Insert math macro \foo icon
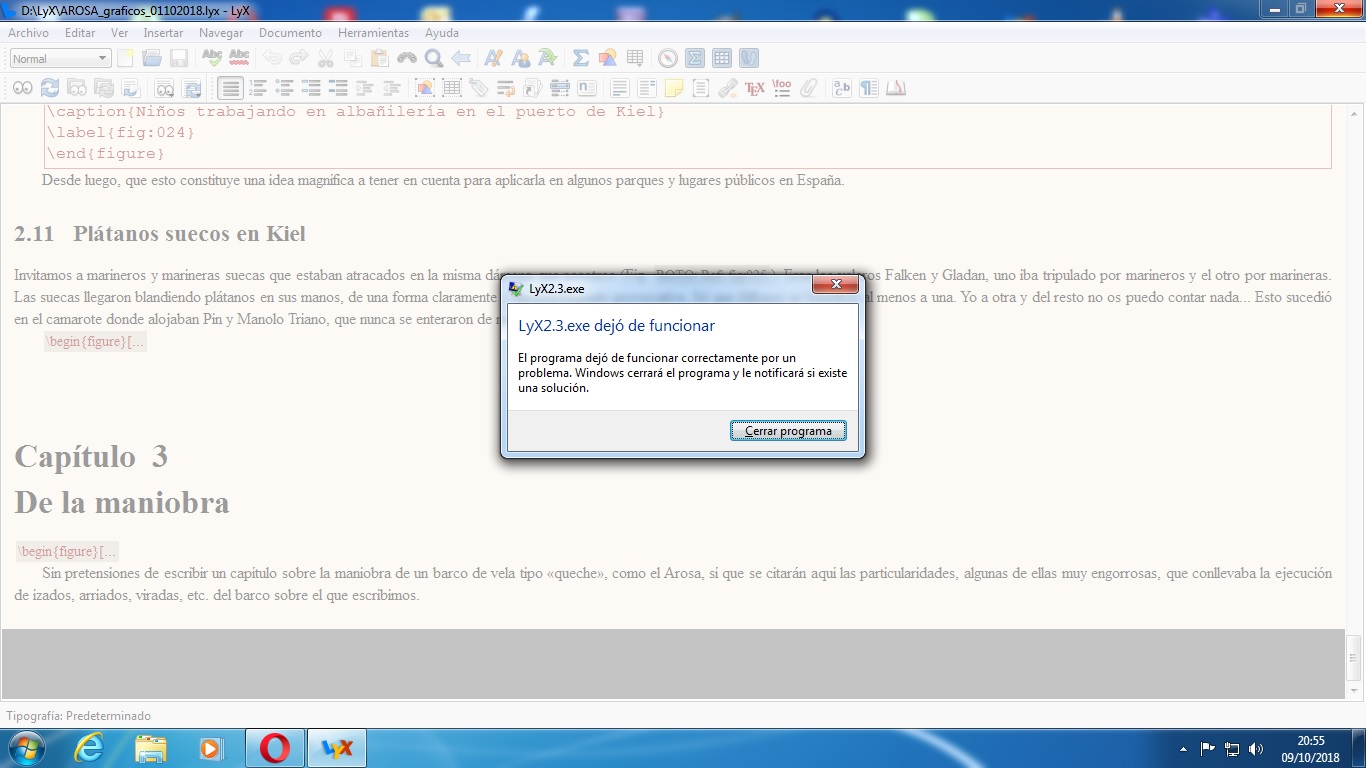The image size is (1366, 768). click(x=782, y=88)
